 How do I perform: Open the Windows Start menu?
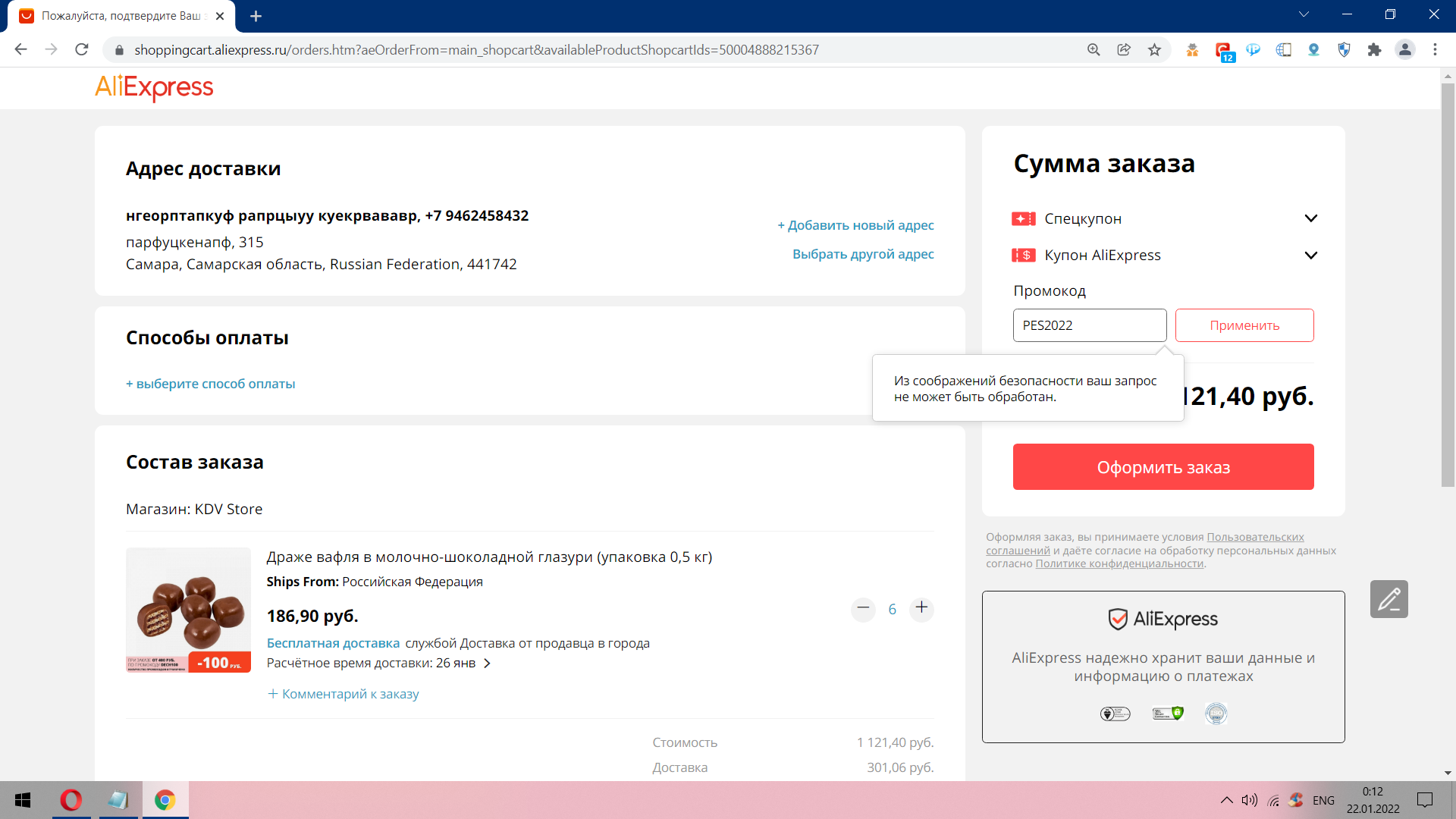[x=23, y=800]
